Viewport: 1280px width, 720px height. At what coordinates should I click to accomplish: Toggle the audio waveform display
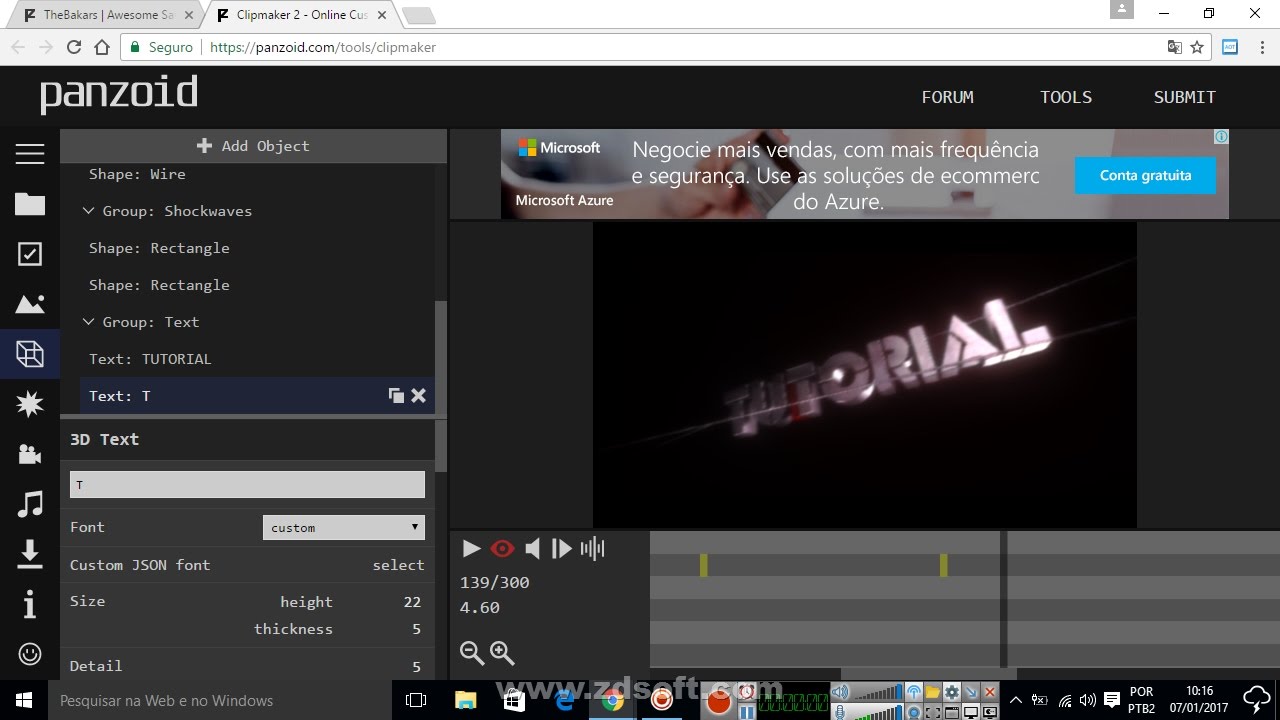point(593,548)
